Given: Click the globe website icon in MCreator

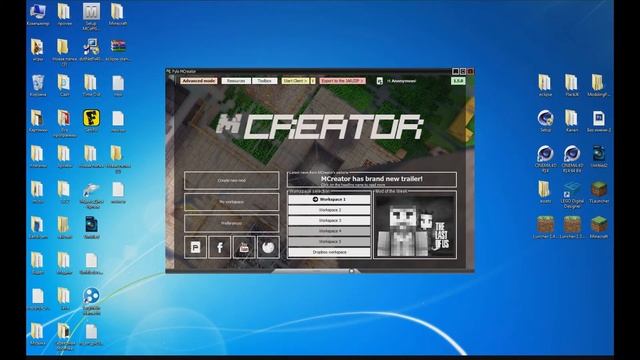Looking at the screenshot, I should pyautogui.click(x=268, y=247).
